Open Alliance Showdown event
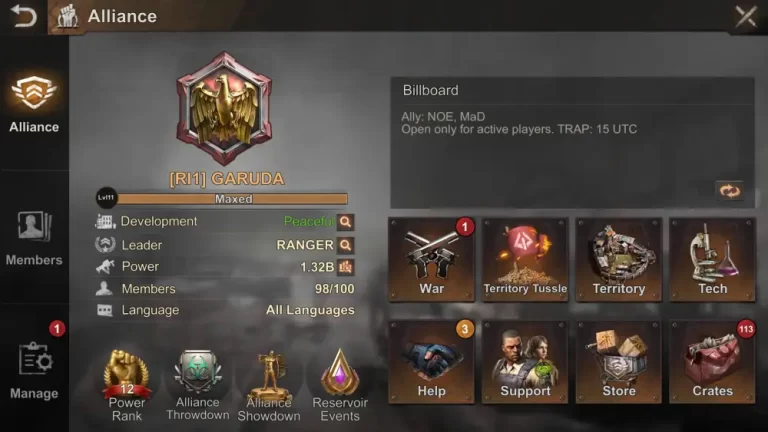This screenshot has width=768, height=432. coord(269,385)
